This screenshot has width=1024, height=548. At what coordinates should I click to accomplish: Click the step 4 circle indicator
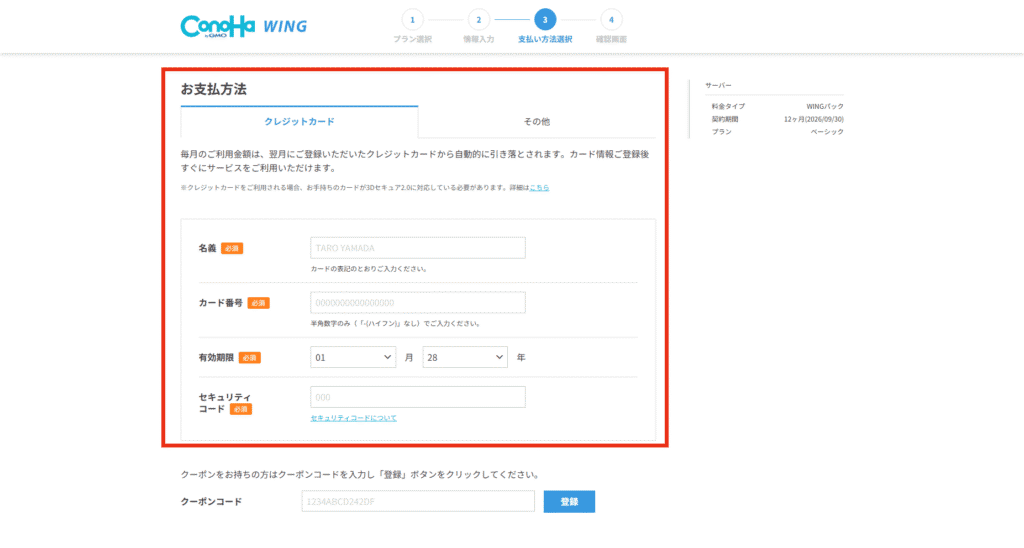pyautogui.click(x=611, y=19)
